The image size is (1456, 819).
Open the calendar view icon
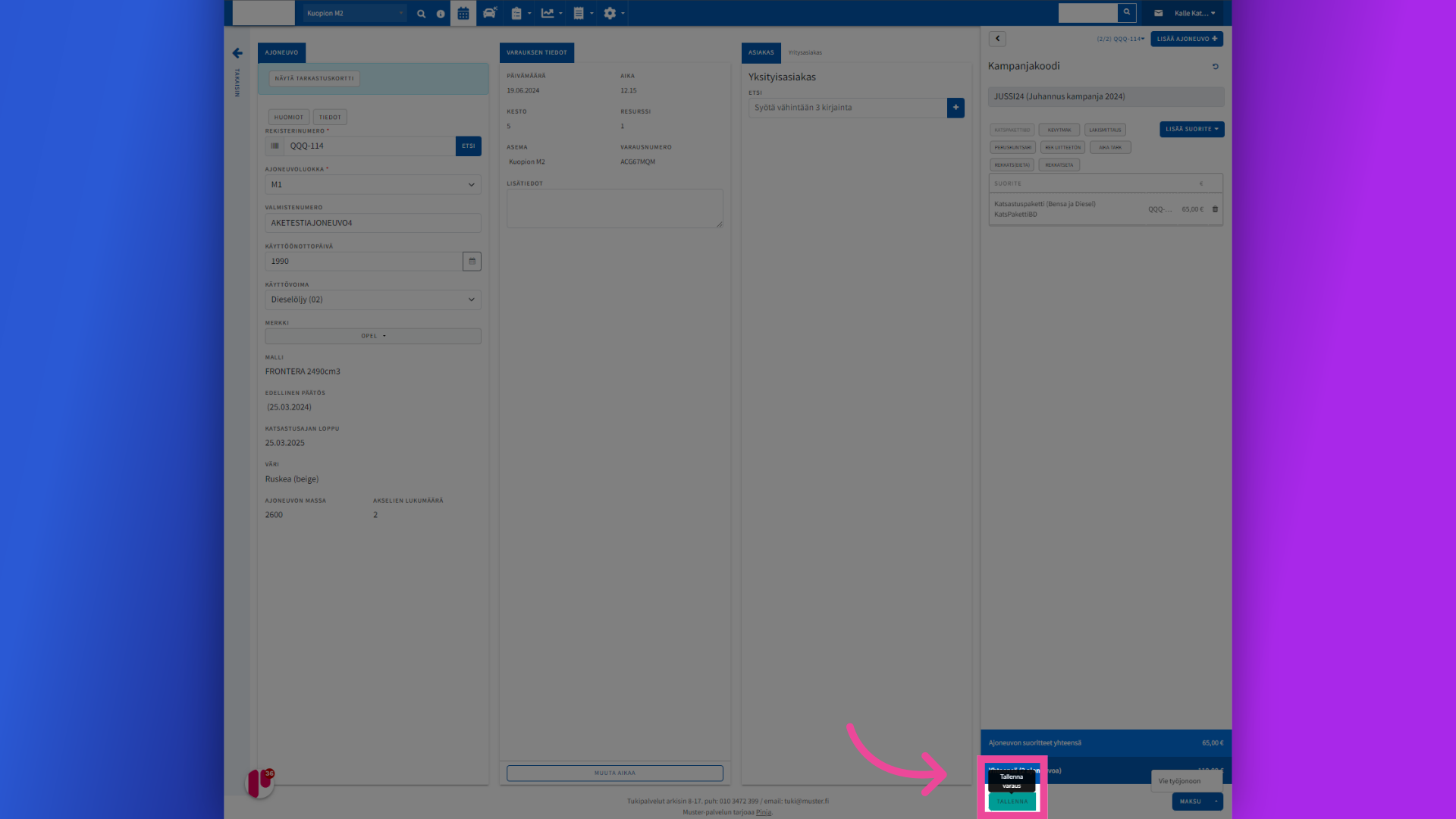[463, 14]
